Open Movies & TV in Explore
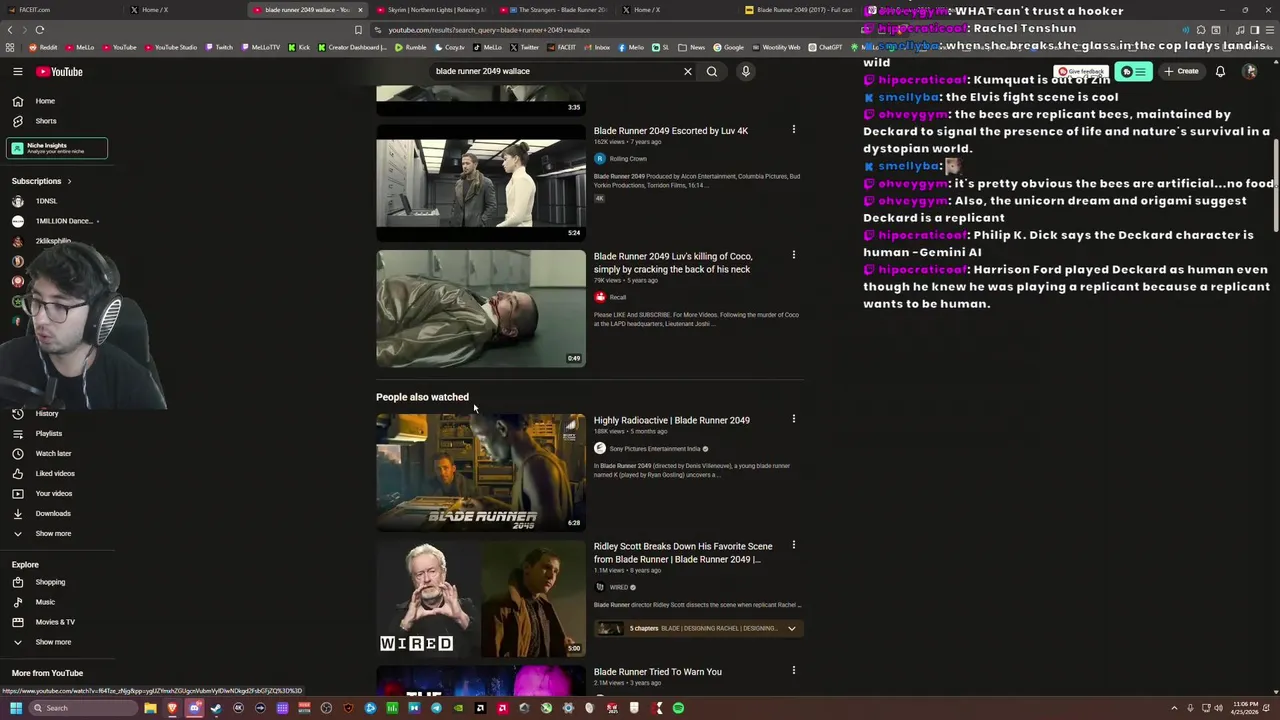The width and height of the screenshot is (1280, 720). coord(55,622)
